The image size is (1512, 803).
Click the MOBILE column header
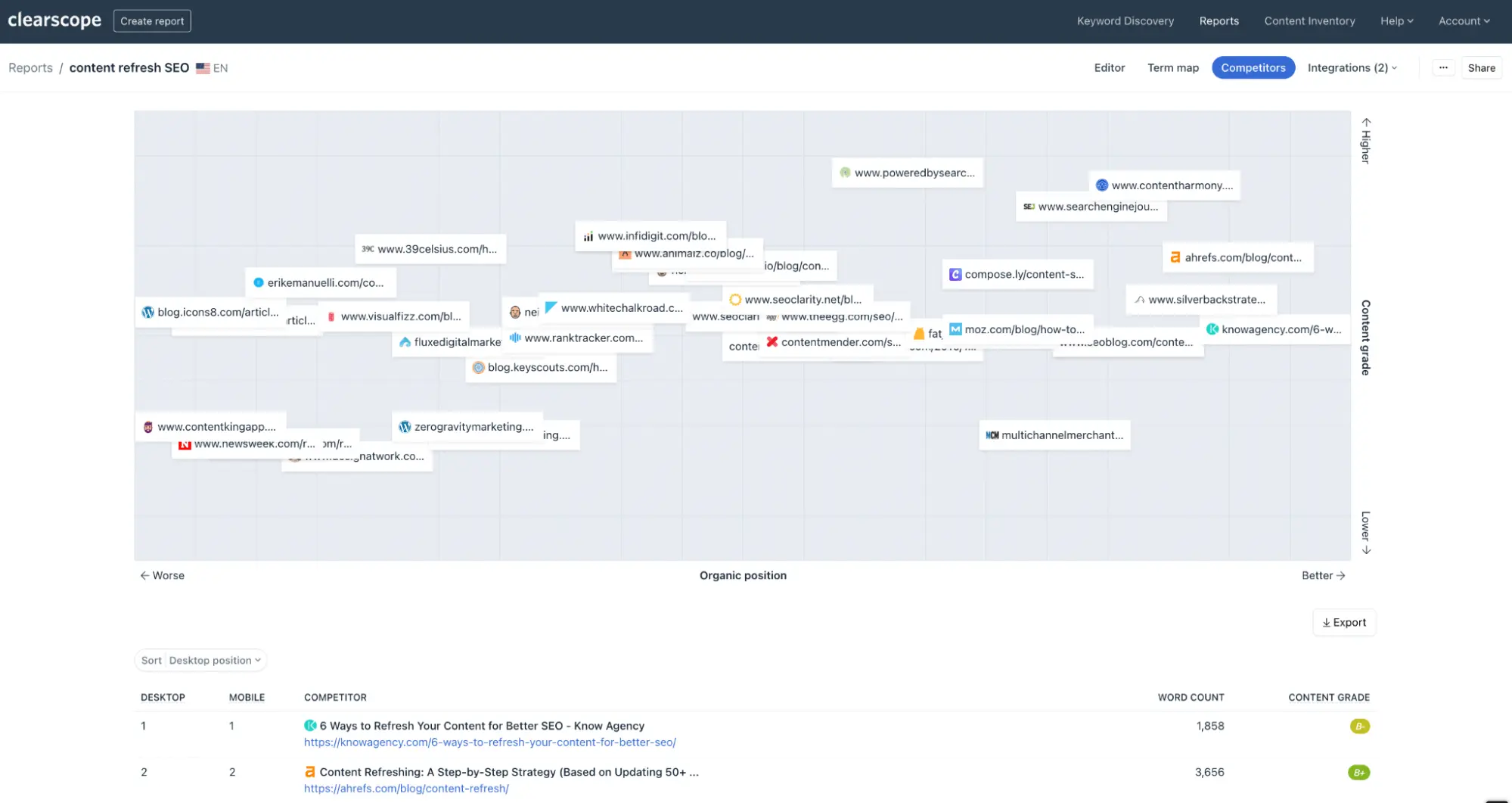tap(247, 697)
